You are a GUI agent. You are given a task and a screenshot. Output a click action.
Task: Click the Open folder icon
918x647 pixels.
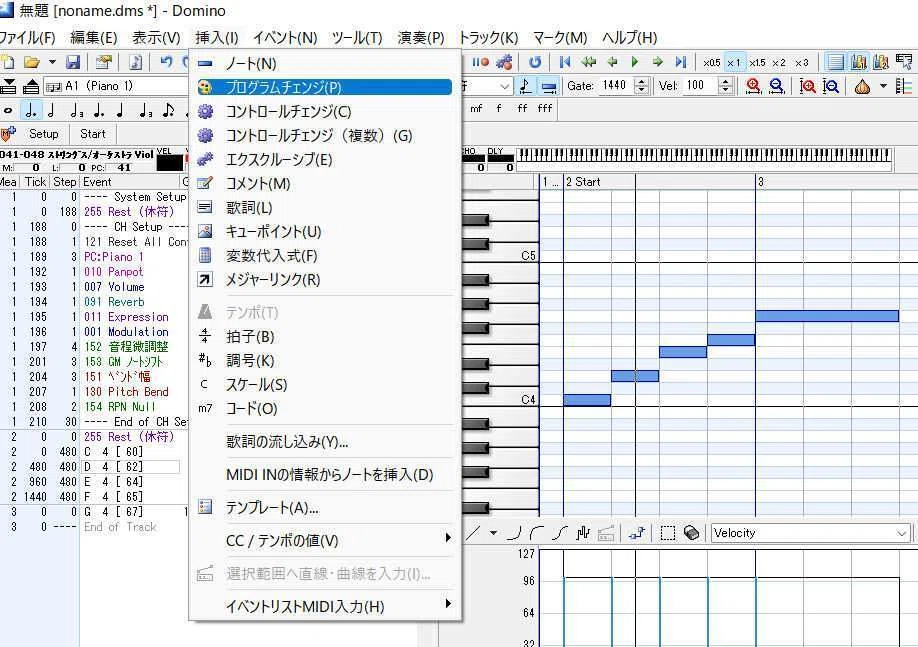point(32,62)
